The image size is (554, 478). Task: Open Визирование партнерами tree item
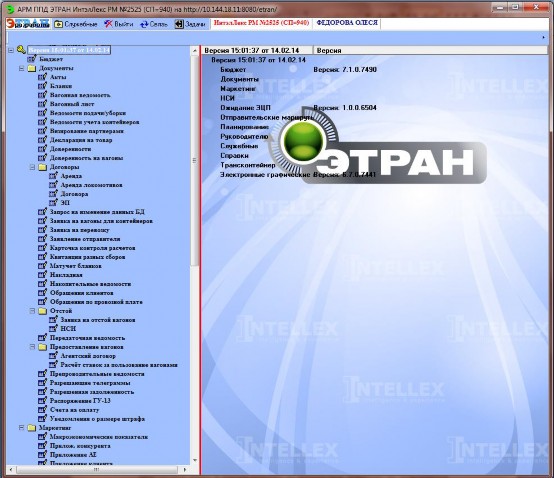[x=87, y=131]
